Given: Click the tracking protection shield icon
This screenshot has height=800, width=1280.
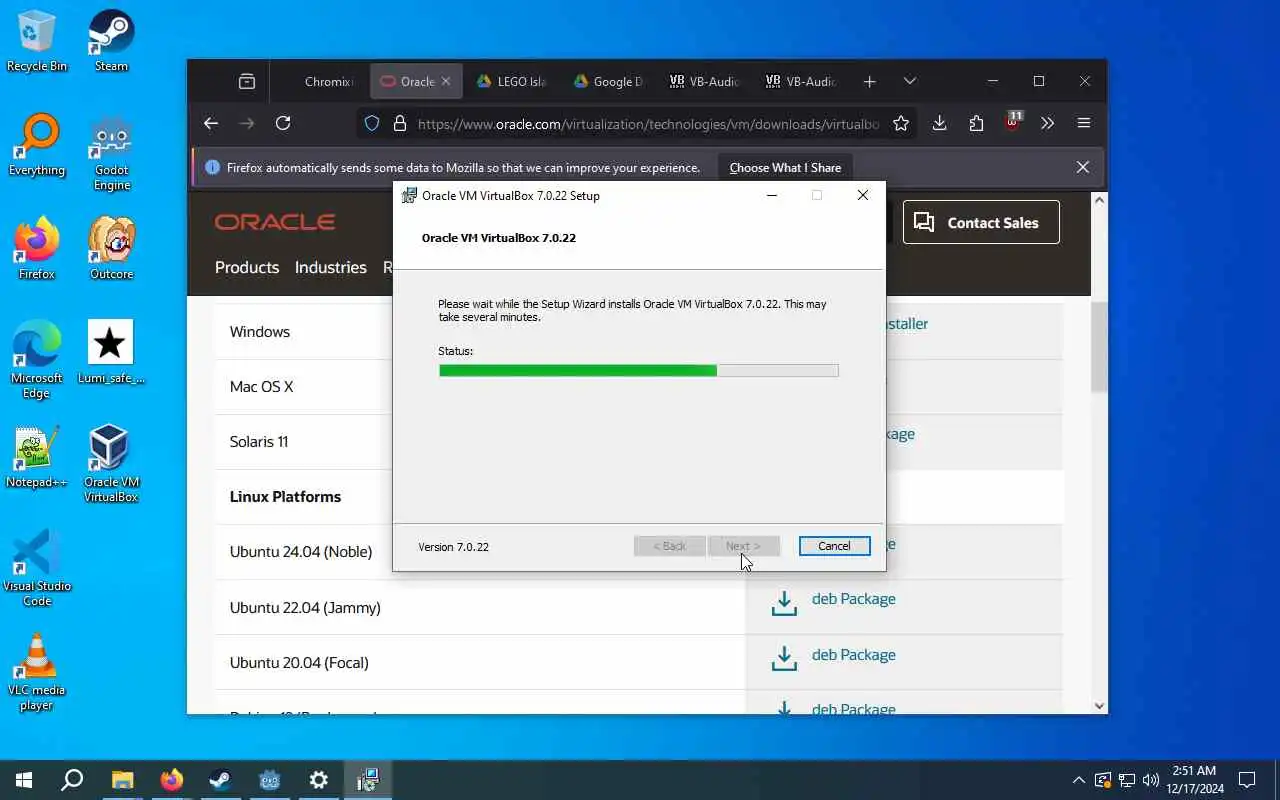Looking at the screenshot, I should point(372,123).
